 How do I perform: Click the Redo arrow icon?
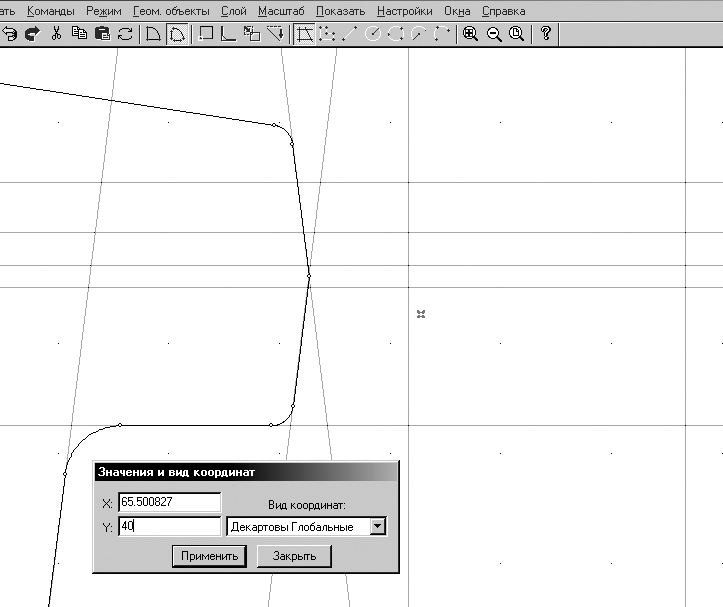(x=32, y=34)
